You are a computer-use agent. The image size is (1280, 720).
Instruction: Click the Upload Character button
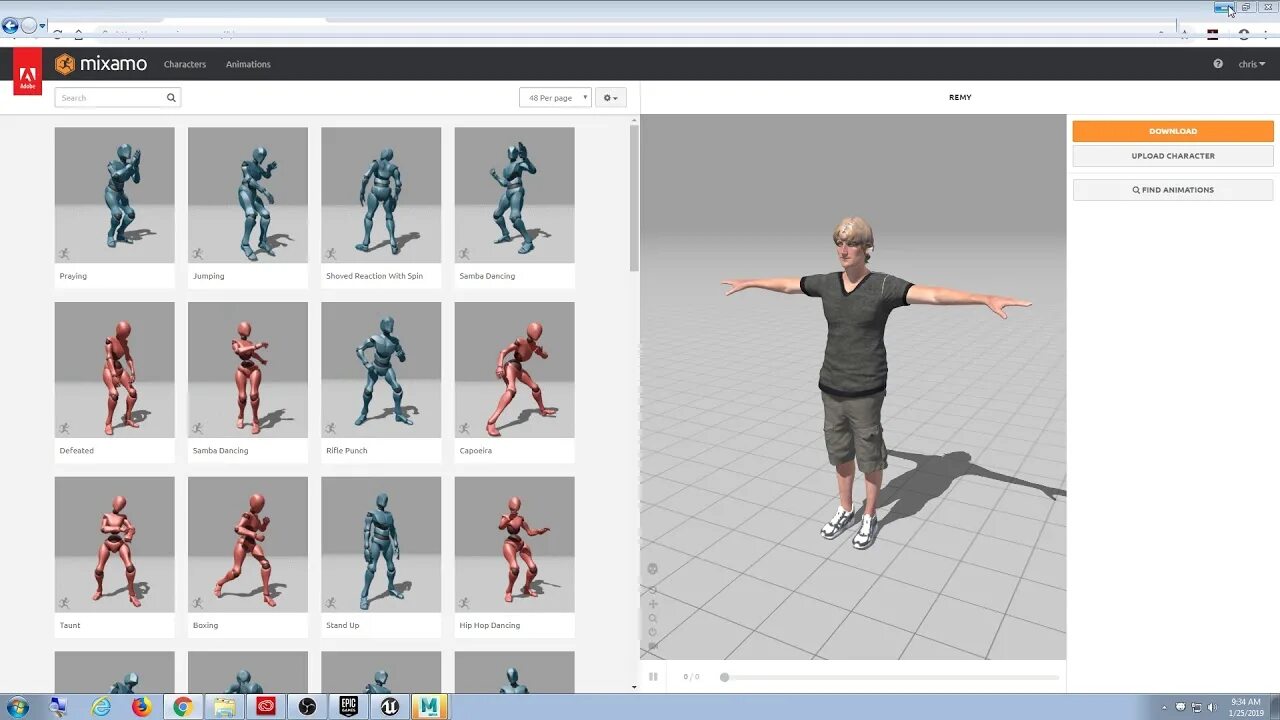tap(1173, 156)
